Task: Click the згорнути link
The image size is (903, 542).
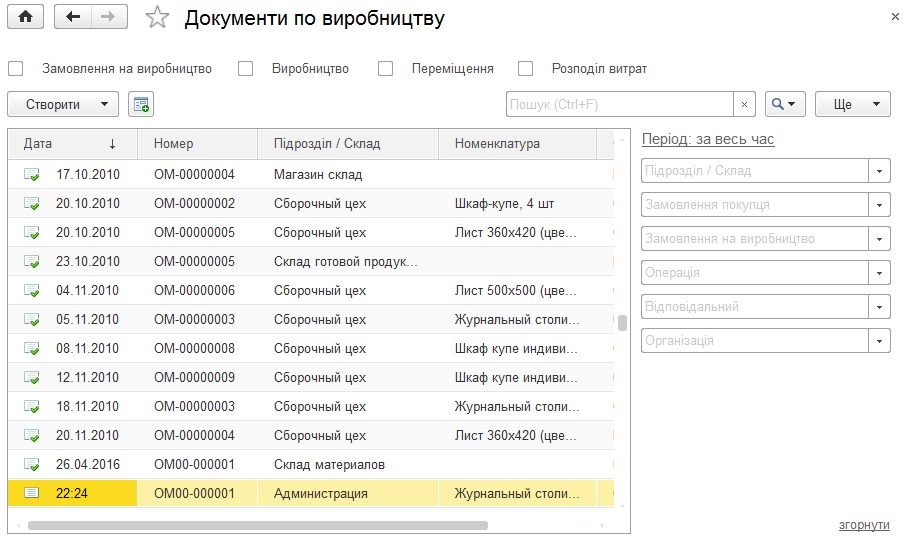Action: coord(864,525)
